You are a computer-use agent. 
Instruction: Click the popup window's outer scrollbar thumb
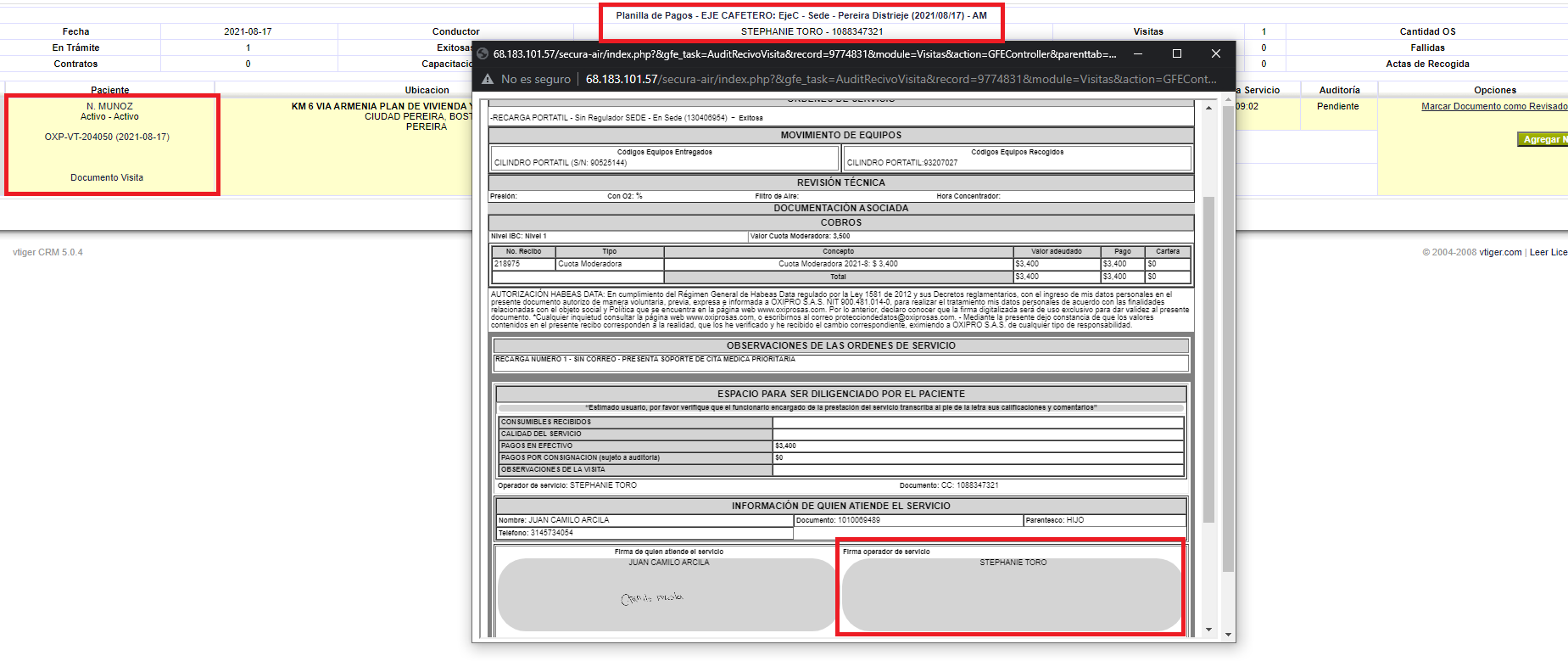1228,339
